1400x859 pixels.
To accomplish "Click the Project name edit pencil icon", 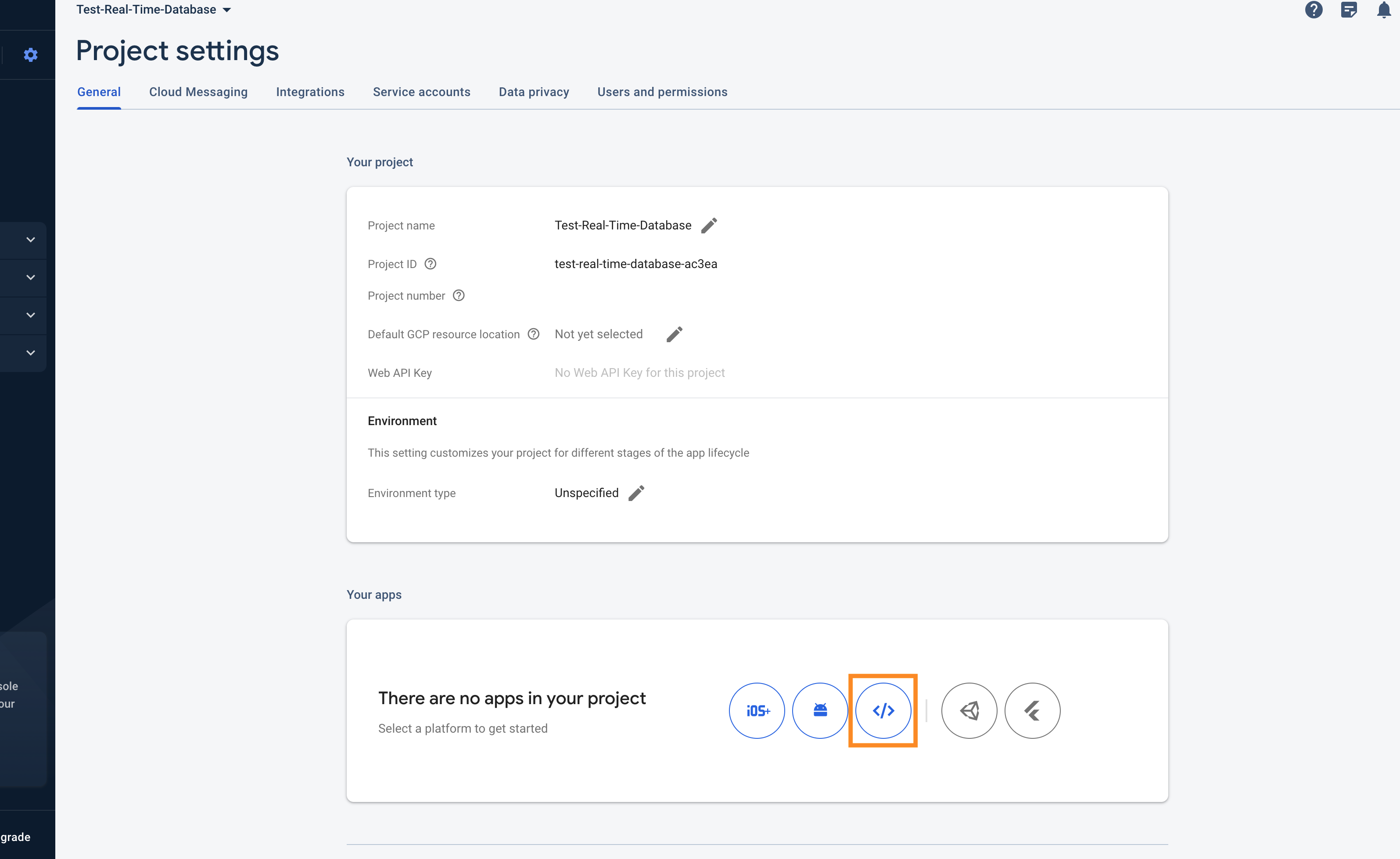I will [x=709, y=225].
